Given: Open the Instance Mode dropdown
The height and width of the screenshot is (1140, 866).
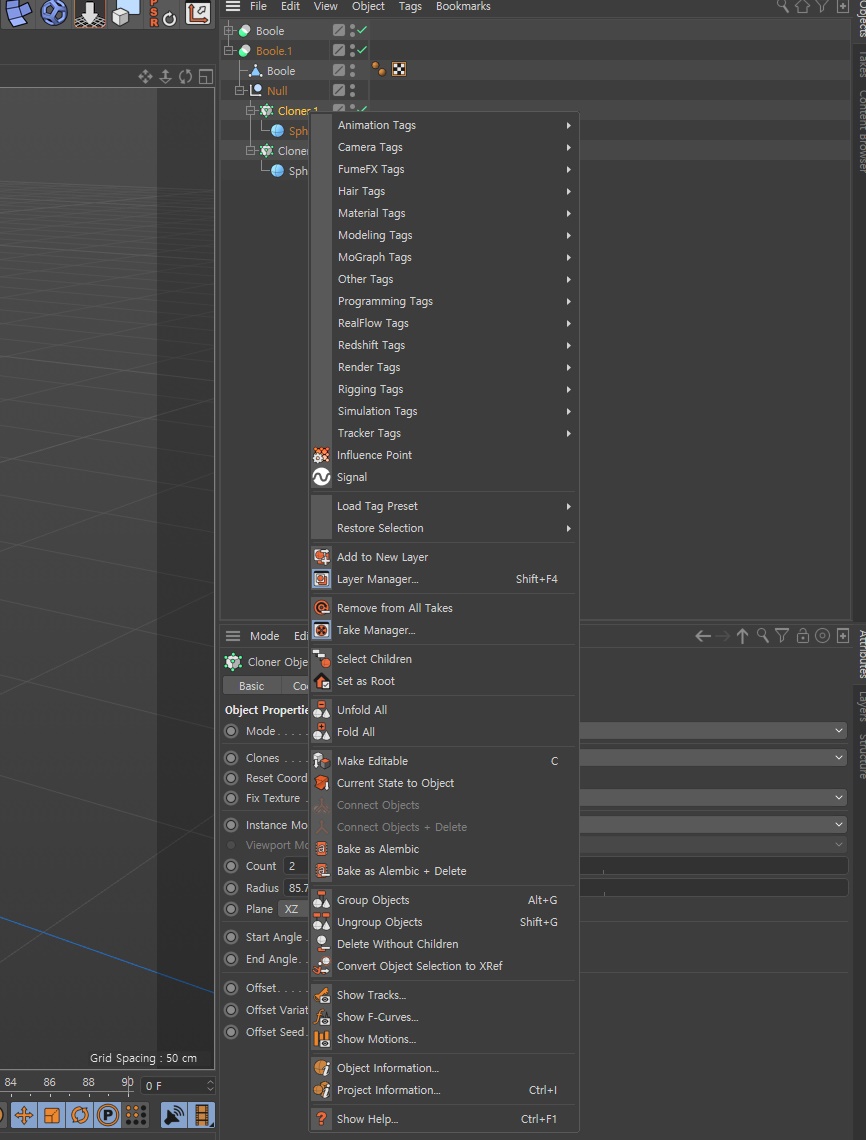Looking at the screenshot, I should 713,824.
